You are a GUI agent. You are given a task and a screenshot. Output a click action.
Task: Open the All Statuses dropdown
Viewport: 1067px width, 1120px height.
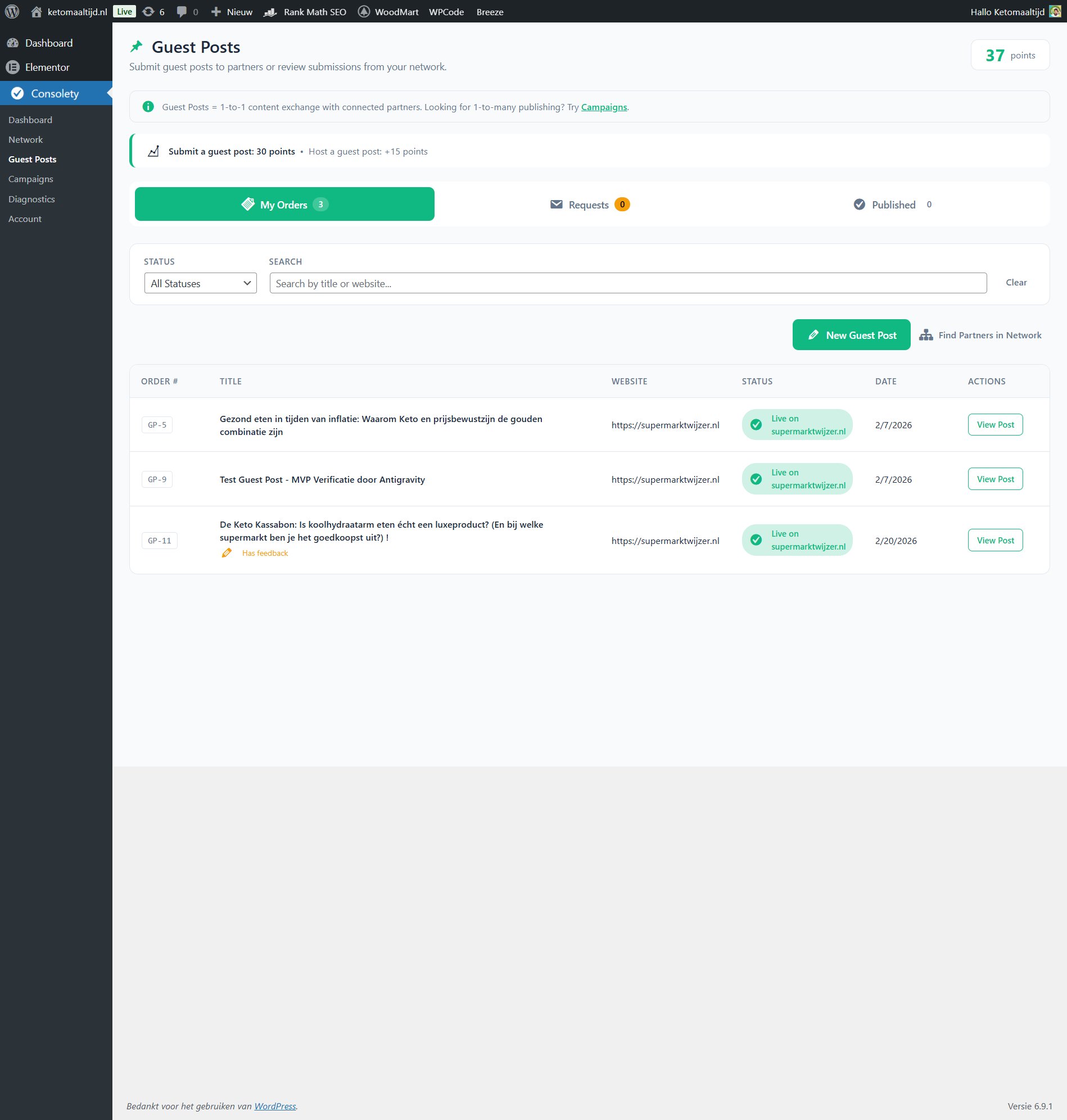pyautogui.click(x=200, y=283)
